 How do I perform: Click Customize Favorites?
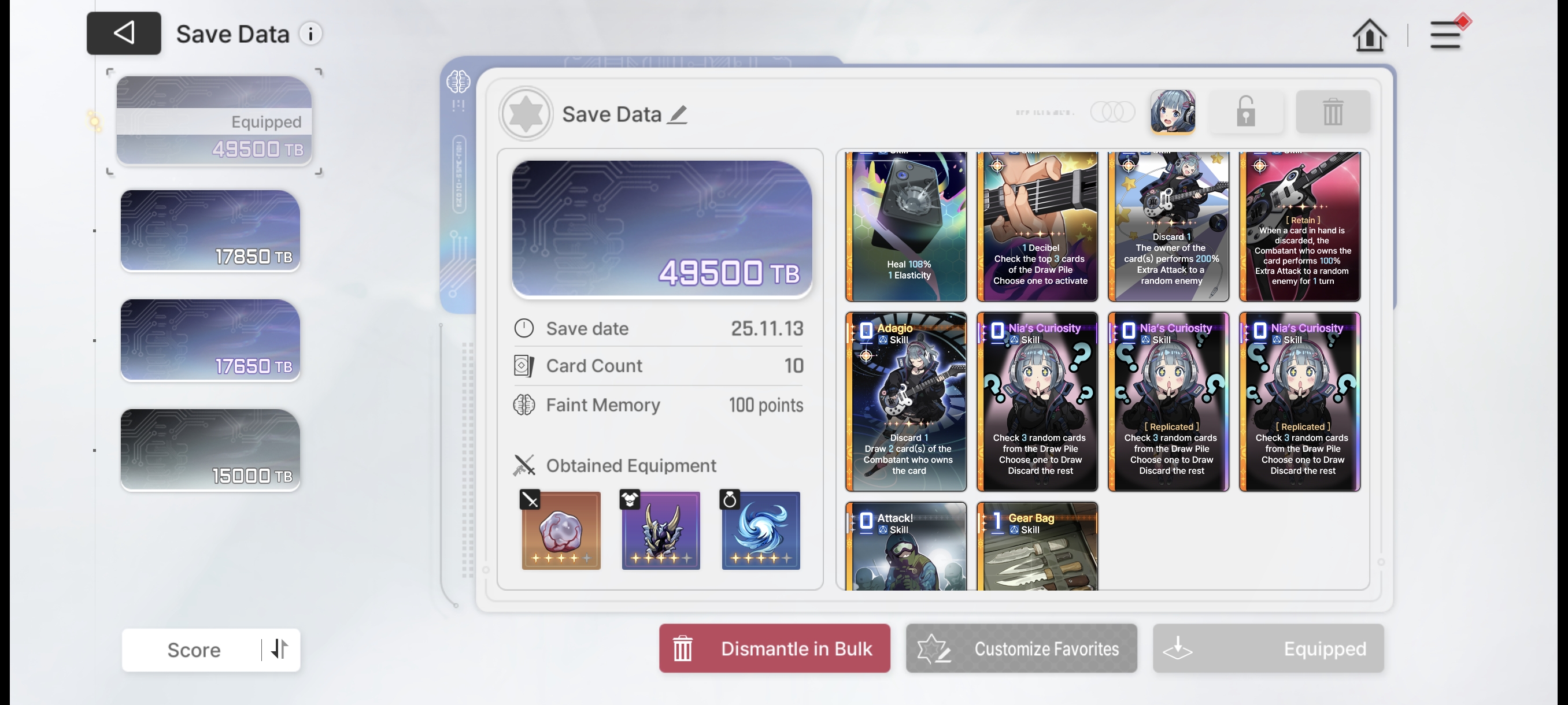pyautogui.click(x=1021, y=648)
